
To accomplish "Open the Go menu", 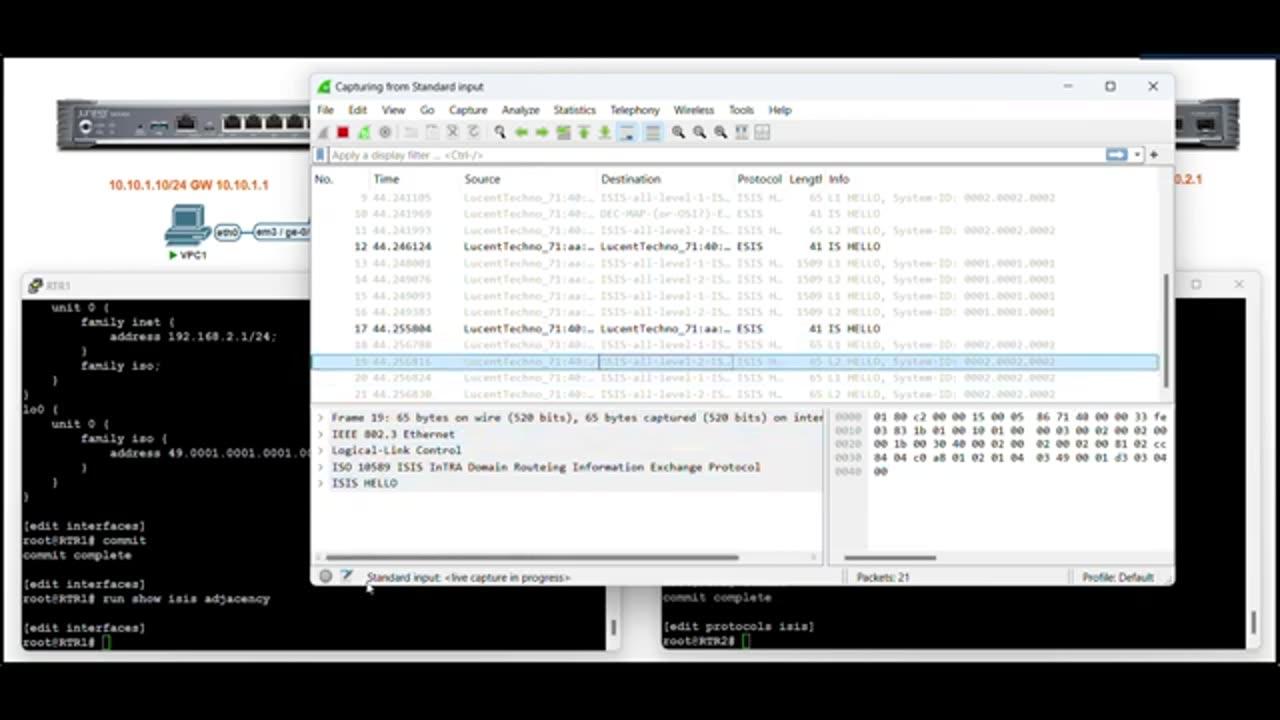I will tap(427, 110).
